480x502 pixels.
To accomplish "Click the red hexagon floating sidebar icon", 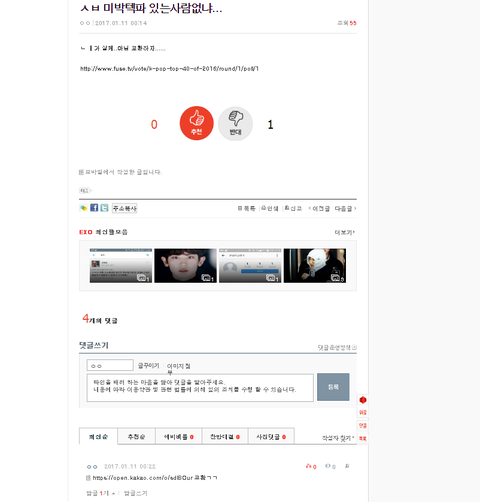I will point(363,400).
